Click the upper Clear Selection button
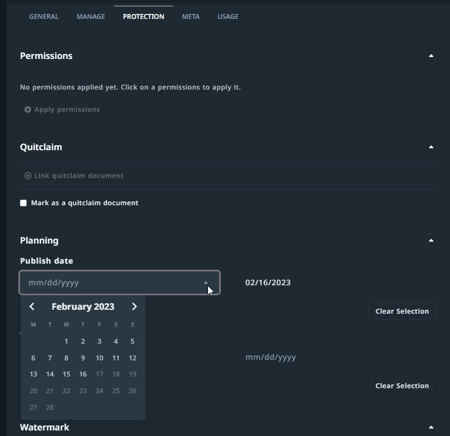 tap(402, 311)
